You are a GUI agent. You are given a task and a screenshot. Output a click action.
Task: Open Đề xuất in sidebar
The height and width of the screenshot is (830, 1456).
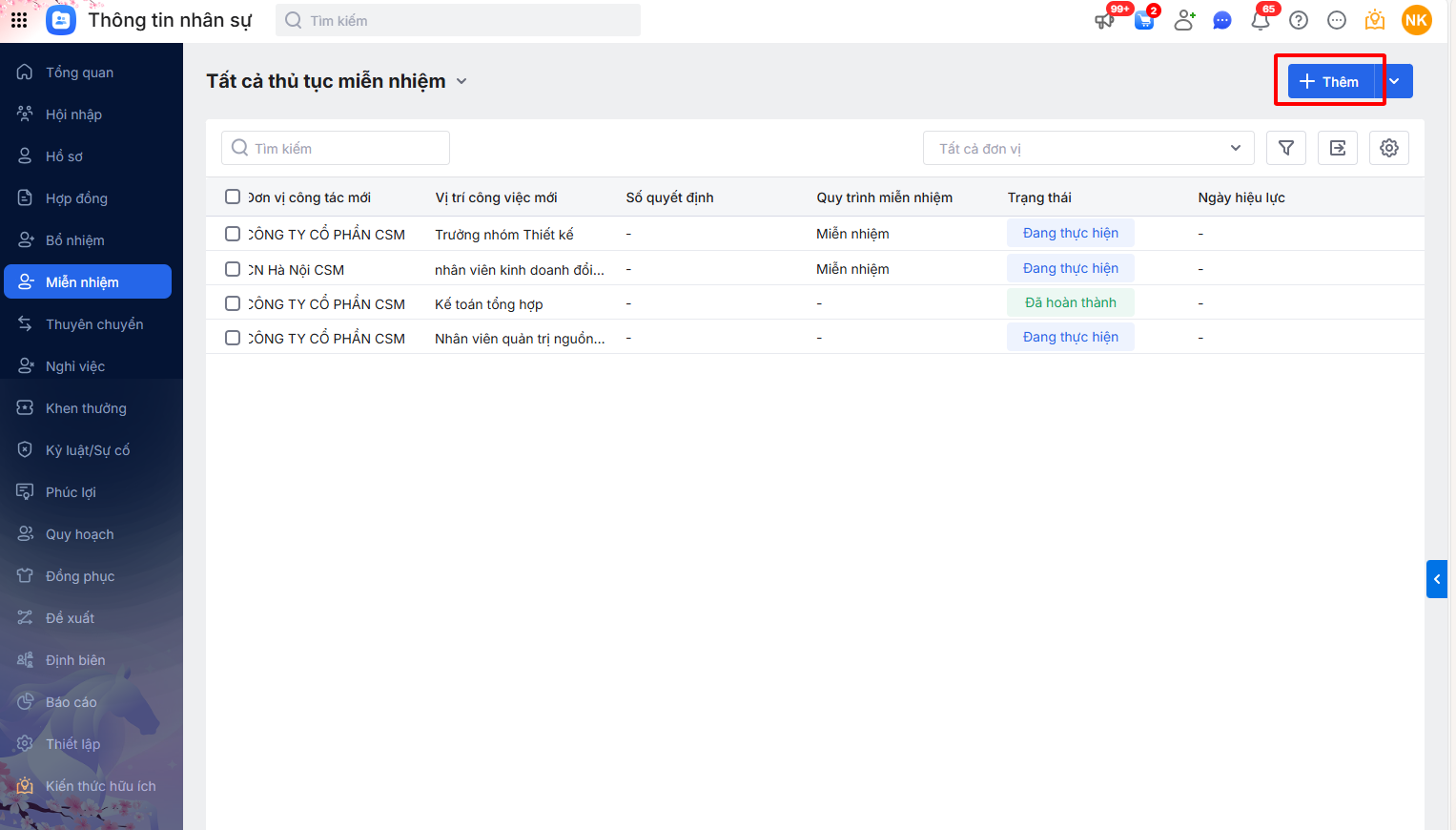pyautogui.click(x=88, y=618)
